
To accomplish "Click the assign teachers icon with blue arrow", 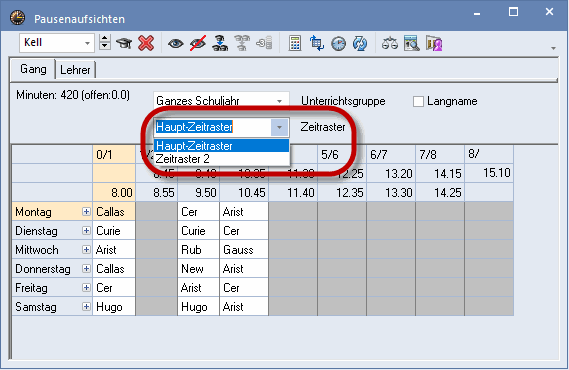I will 220,44.
